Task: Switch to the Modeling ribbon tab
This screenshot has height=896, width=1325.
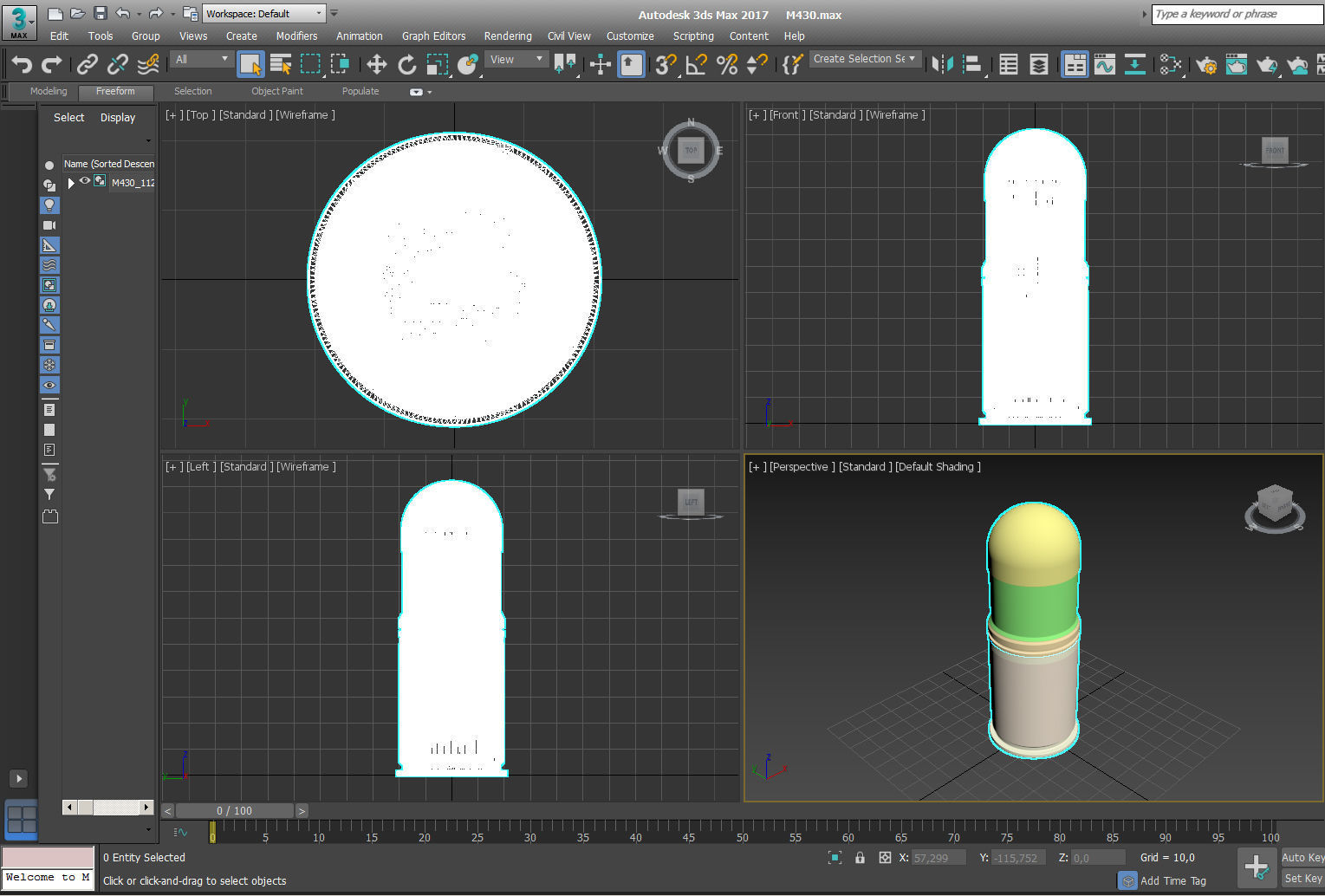Action: (x=49, y=91)
